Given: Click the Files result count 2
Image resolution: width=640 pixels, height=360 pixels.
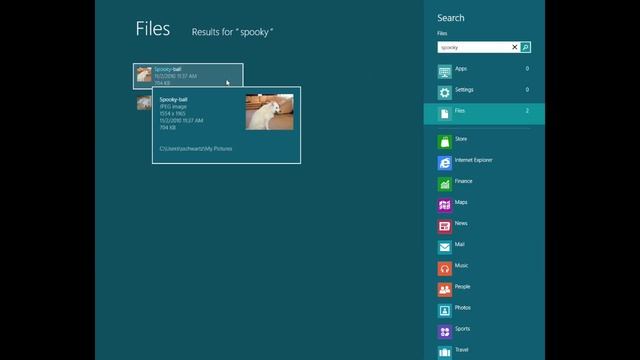Looking at the screenshot, I should coord(527,111).
